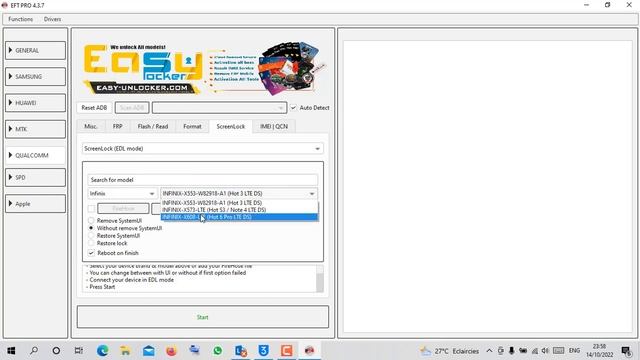Open the orange 'C' taskbar app

(287, 351)
